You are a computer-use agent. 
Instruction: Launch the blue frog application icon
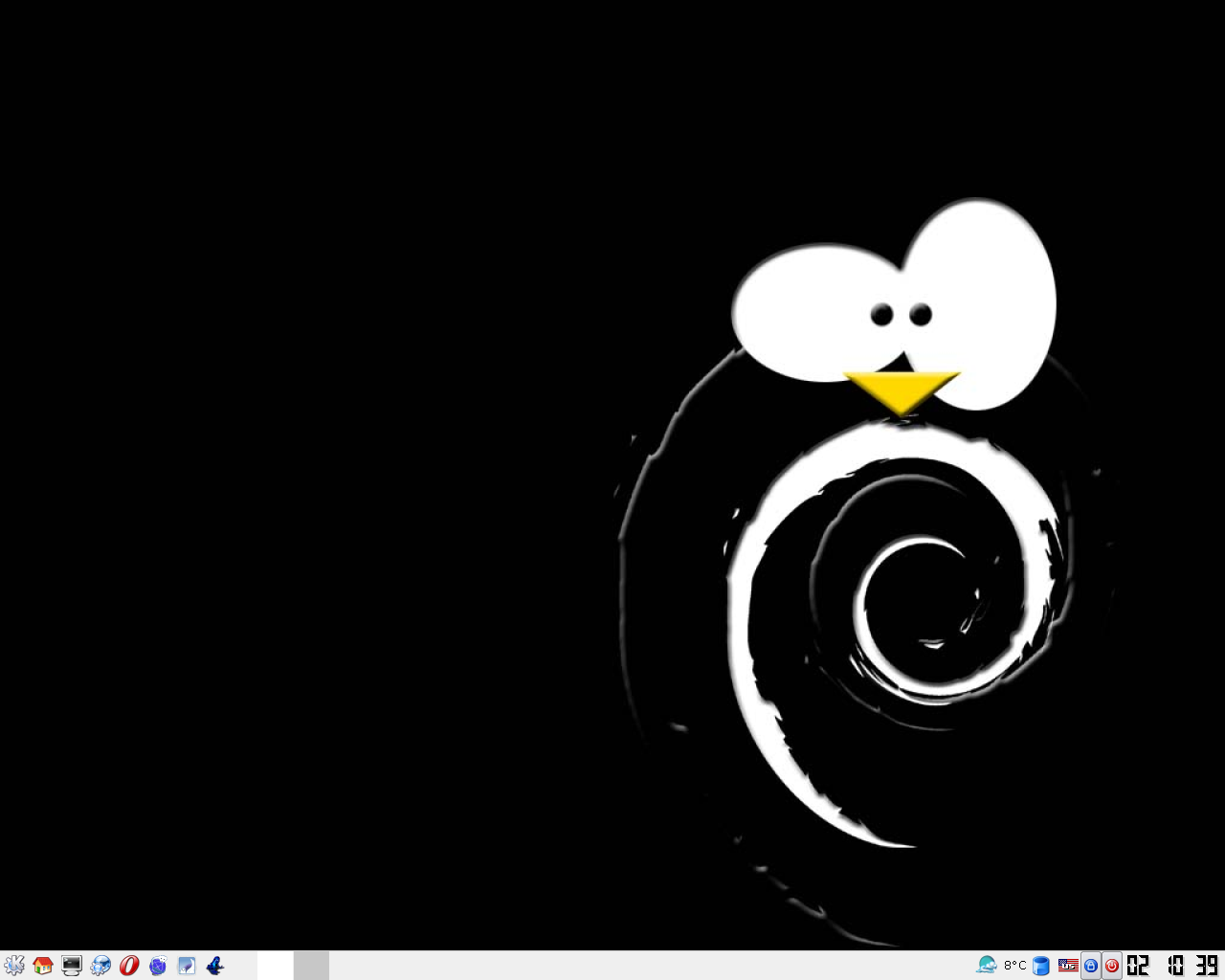pos(215,966)
